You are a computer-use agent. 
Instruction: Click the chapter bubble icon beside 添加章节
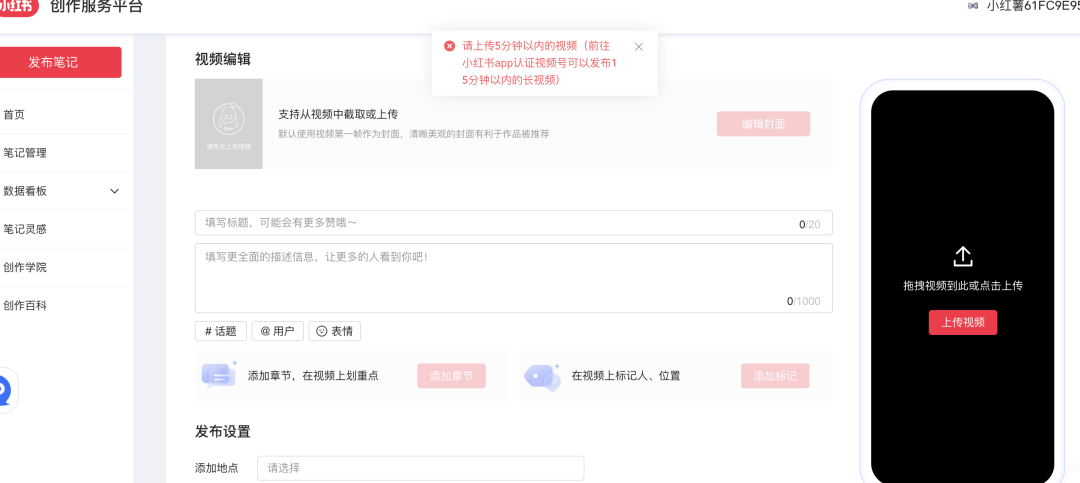(220, 376)
